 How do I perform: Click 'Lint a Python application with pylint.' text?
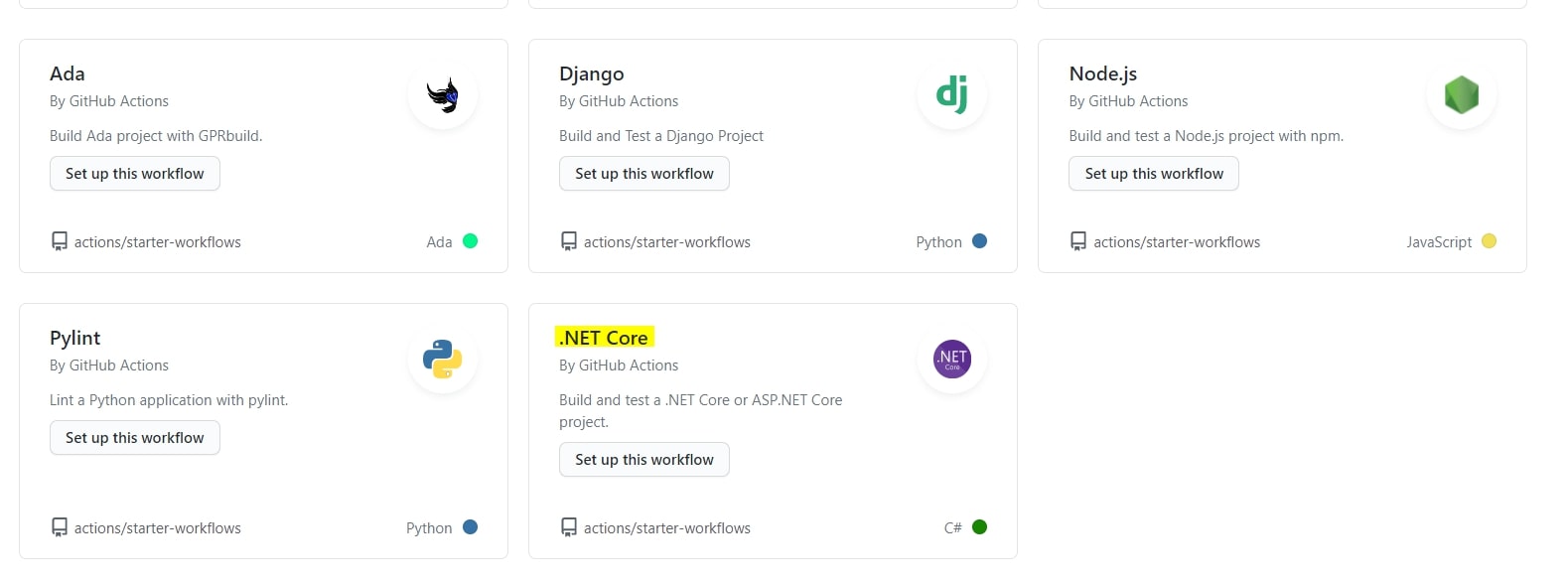pyautogui.click(x=169, y=400)
